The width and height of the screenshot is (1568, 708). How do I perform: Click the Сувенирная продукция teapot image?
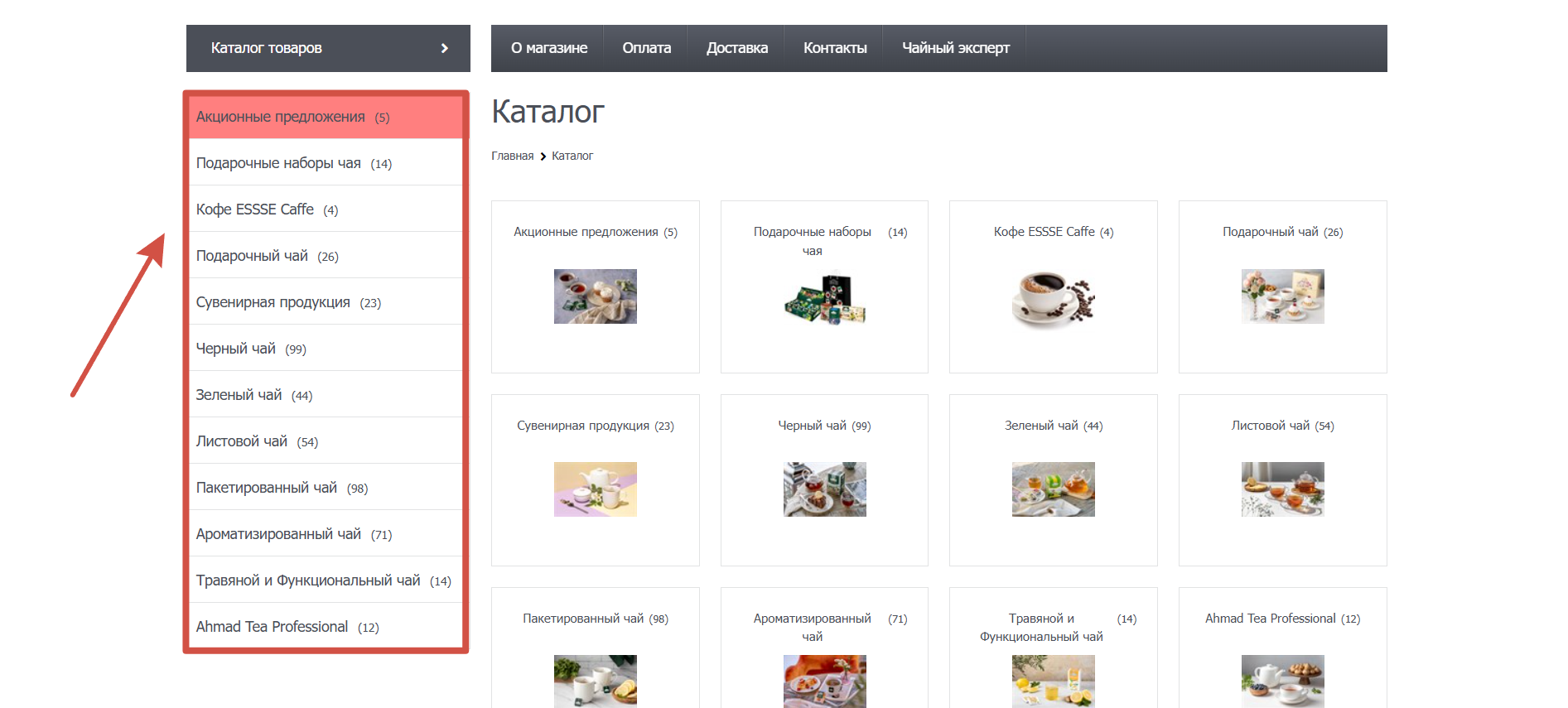click(x=596, y=489)
